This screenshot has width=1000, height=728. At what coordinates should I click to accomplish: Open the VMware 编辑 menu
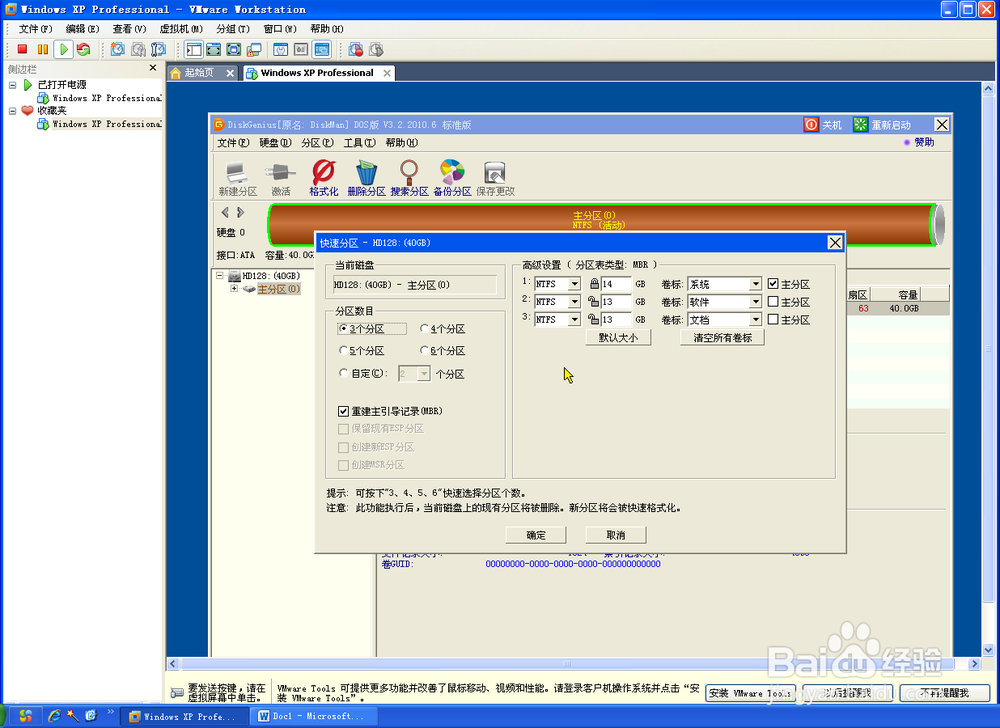click(x=82, y=29)
